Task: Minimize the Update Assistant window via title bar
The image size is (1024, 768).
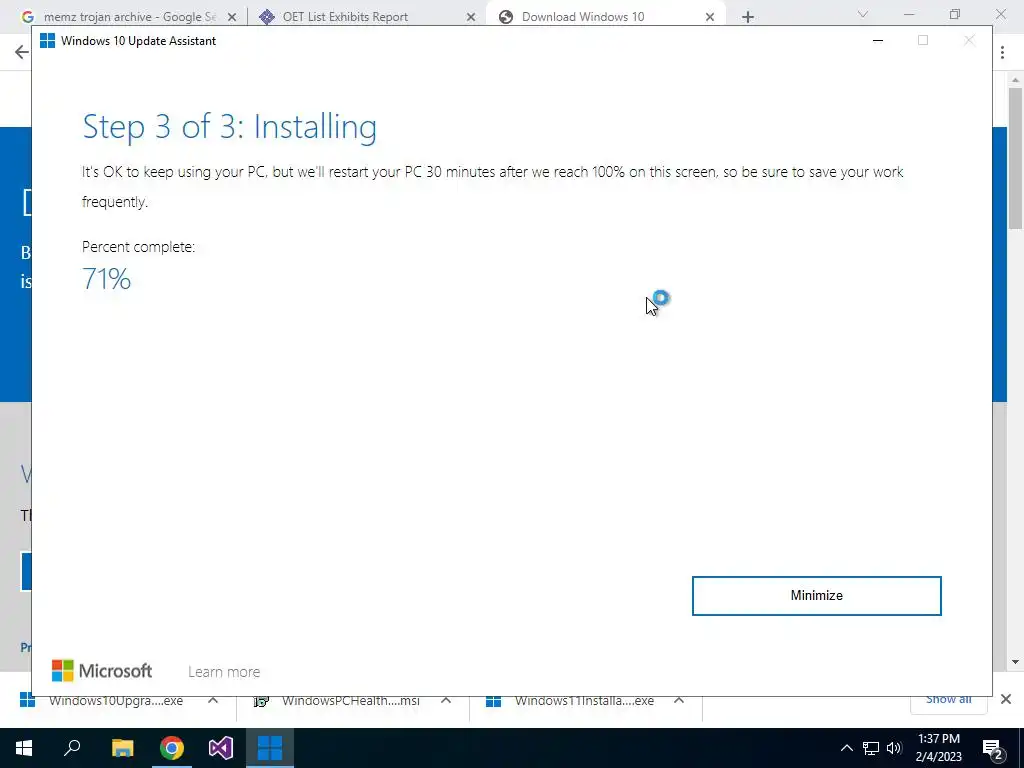Action: [878, 40]
